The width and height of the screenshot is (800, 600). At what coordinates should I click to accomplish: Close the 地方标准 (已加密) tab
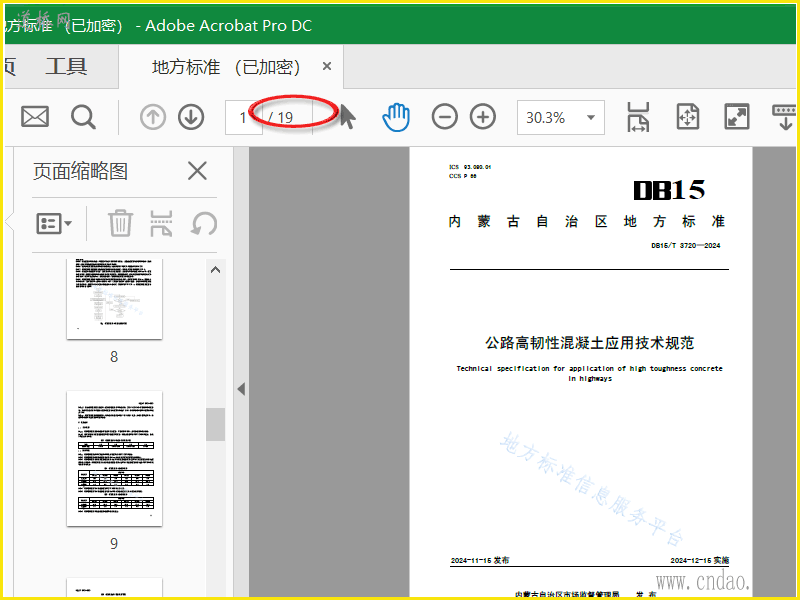327,66
